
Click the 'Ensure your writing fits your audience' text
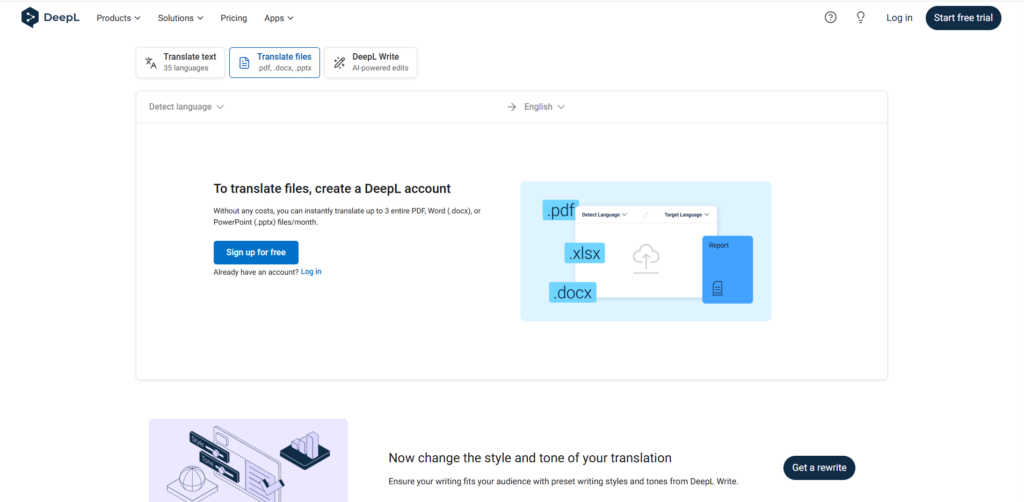click(563, 482)
